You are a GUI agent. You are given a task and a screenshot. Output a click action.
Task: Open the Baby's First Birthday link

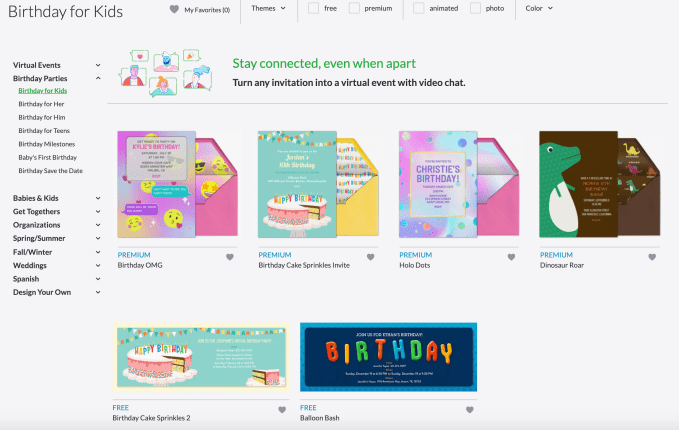coord(48,157)
